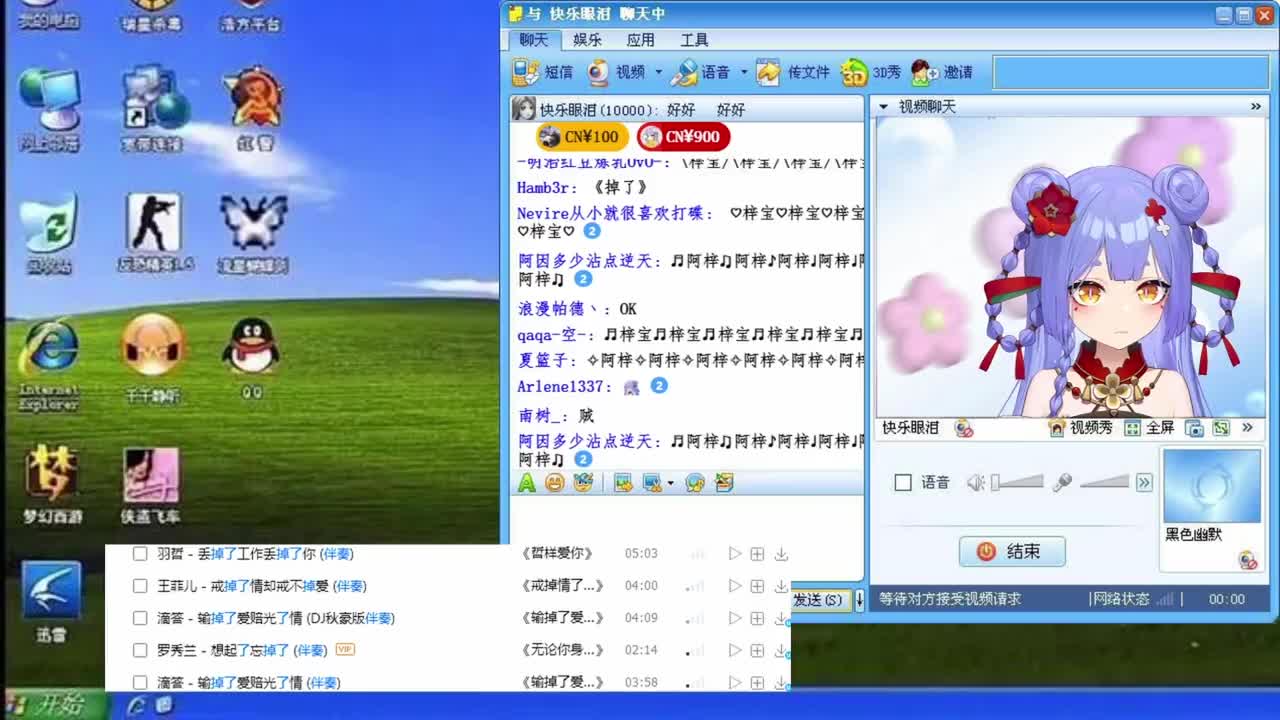Click the 黑色幽默 avatar thumbnail
The width and height of the screenshot is (1280, 720).
pos(1211,486)
